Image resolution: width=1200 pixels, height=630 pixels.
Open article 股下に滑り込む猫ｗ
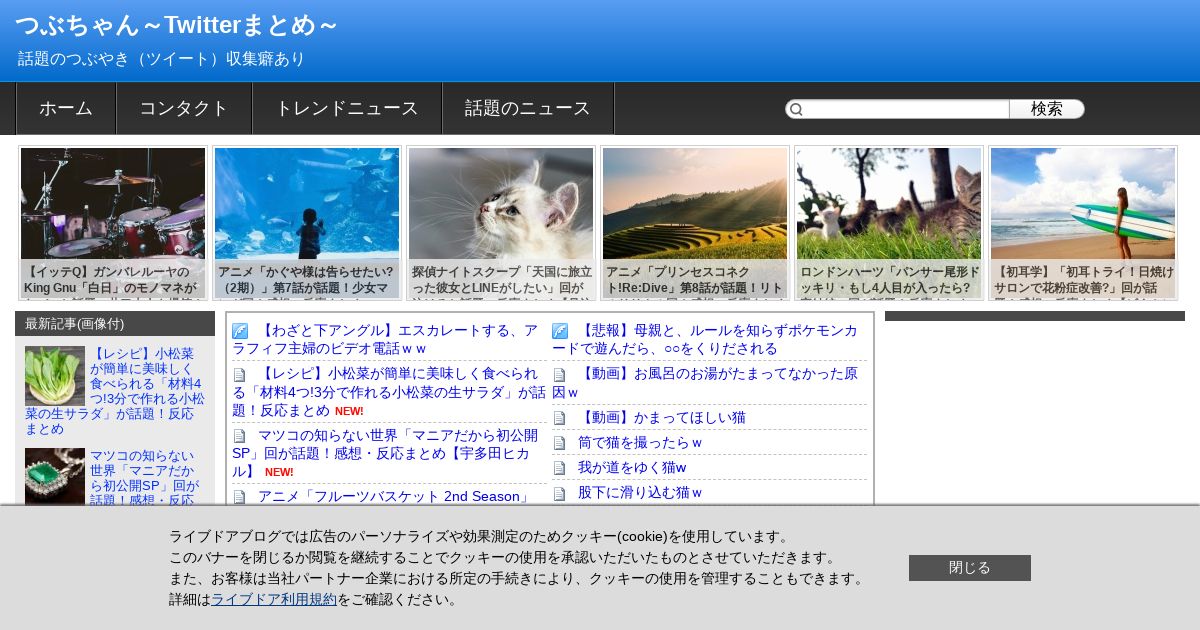(640, 492)
